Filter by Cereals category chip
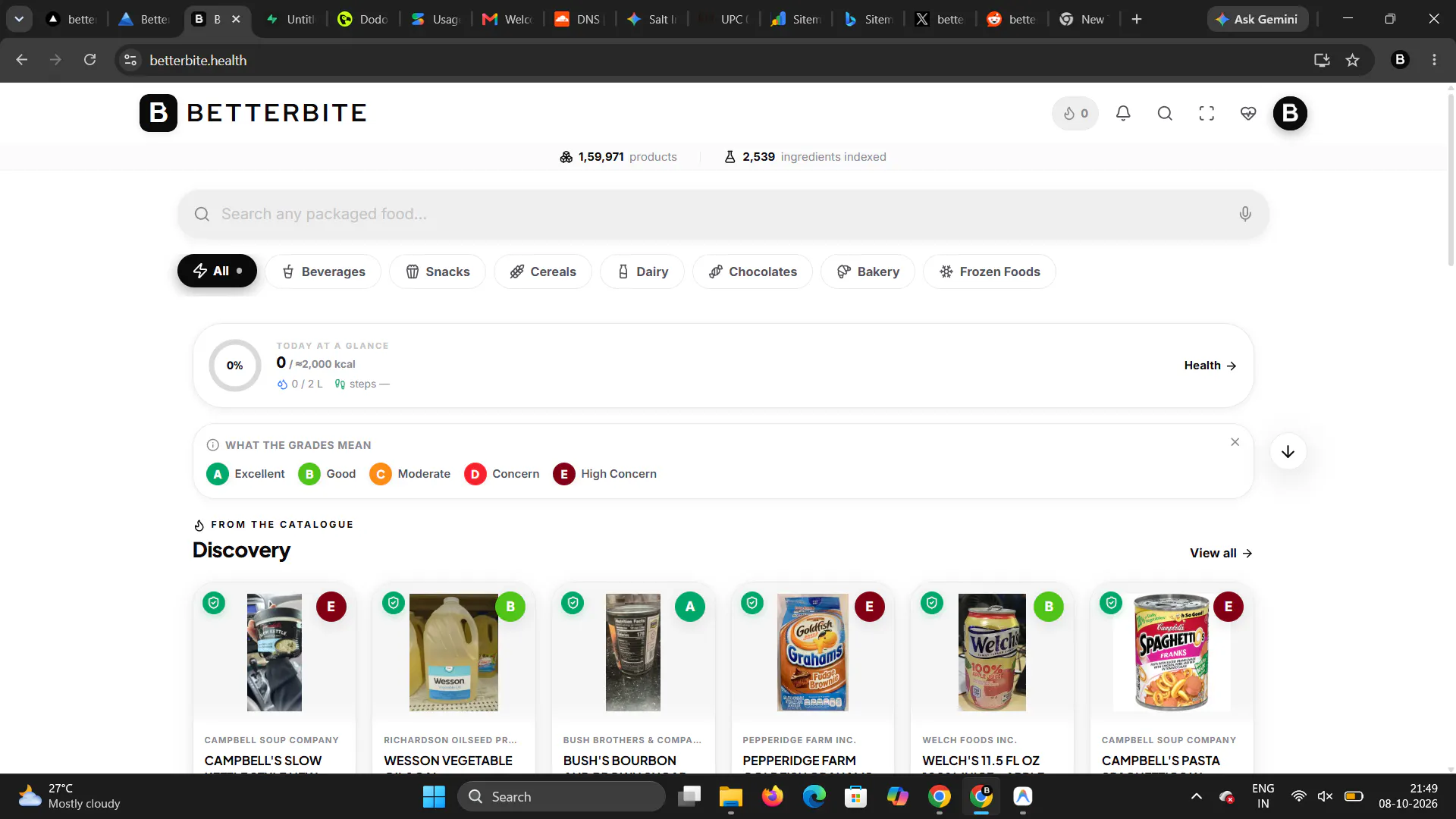 pyautogui.click(x=543, y=271)
